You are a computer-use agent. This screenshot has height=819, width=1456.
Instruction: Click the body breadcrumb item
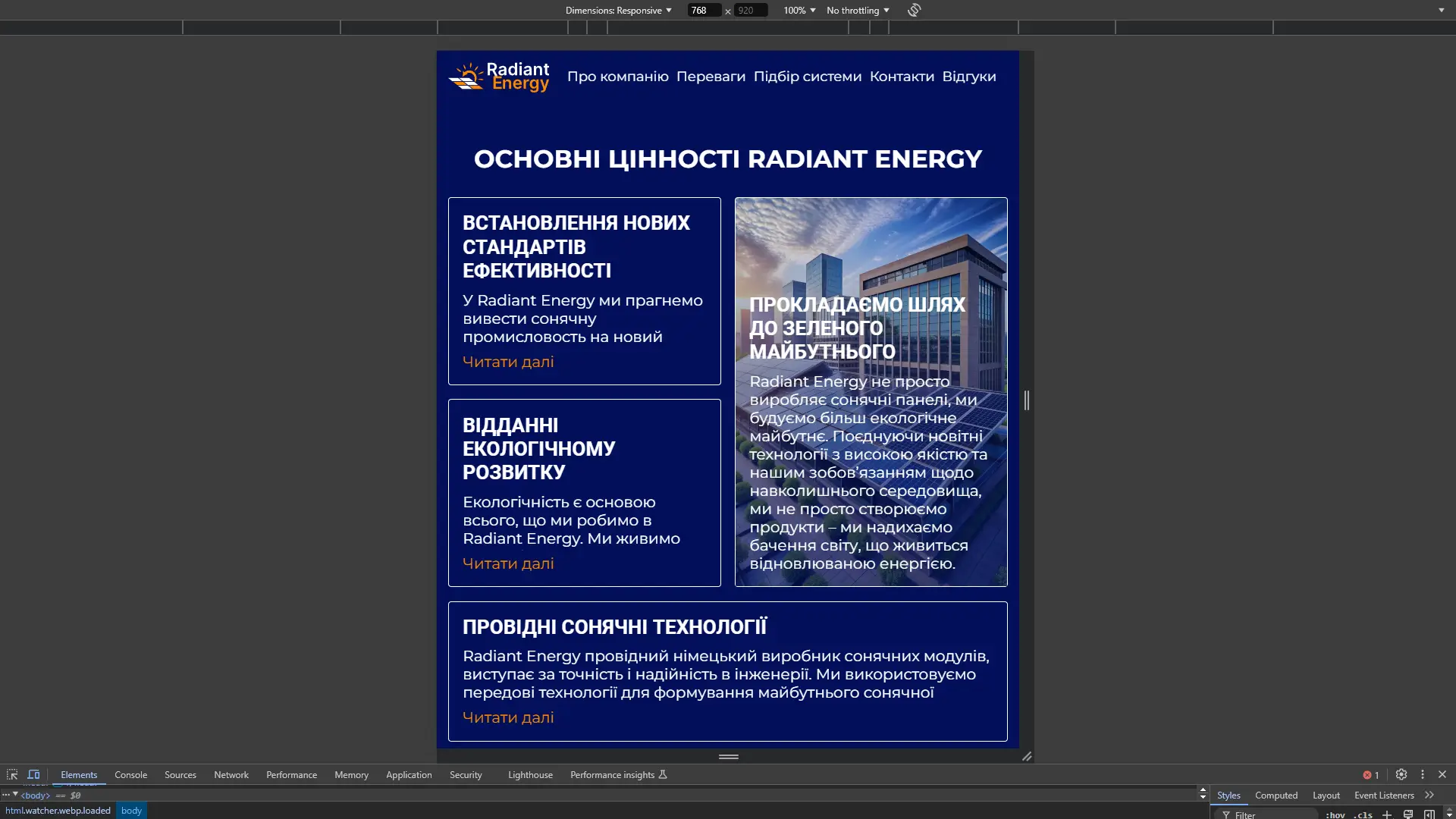131,811
